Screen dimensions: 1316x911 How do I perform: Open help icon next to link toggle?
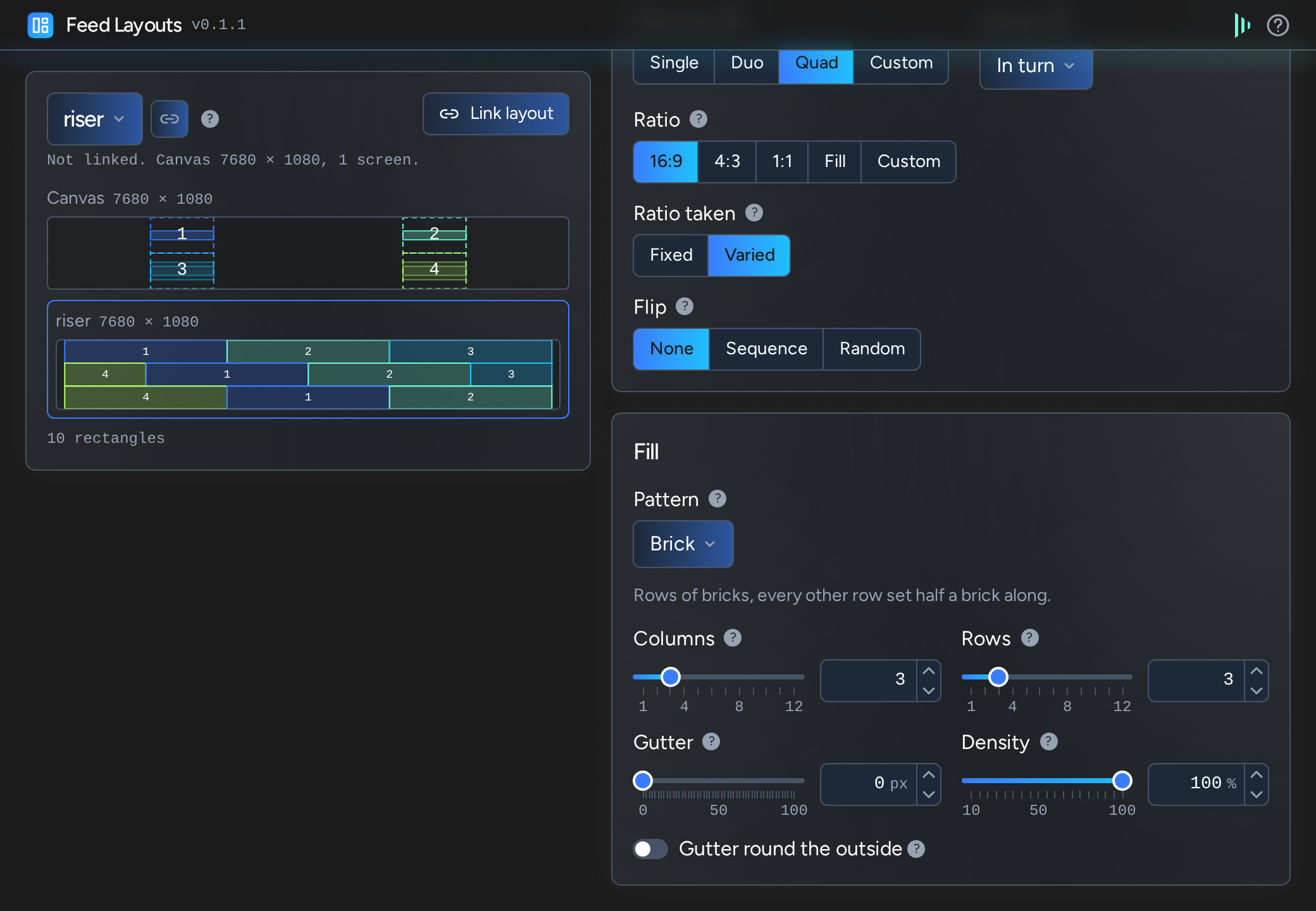[x=210, y=119]
